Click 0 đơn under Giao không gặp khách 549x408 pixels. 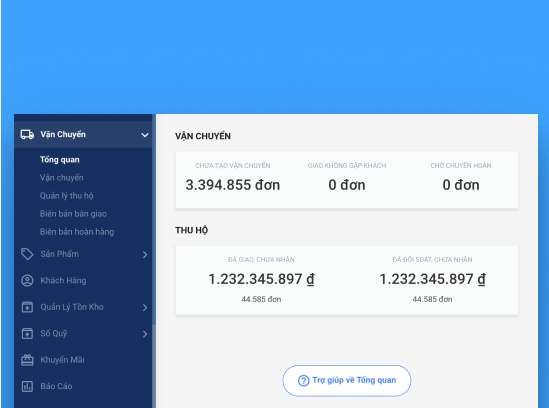[347, 185]
